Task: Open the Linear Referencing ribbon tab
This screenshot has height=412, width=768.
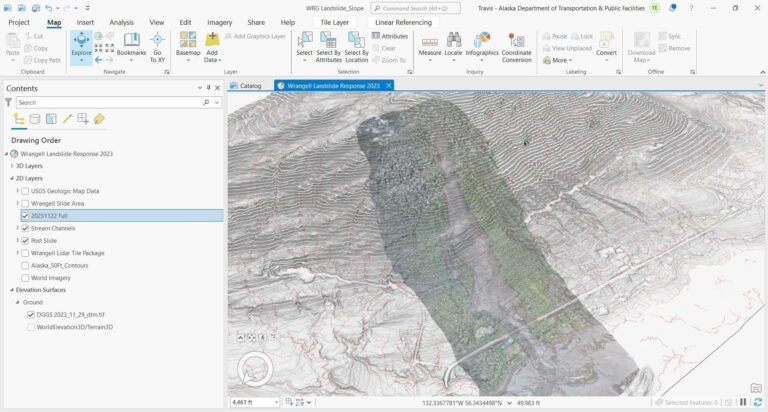Action: point(404,23)
